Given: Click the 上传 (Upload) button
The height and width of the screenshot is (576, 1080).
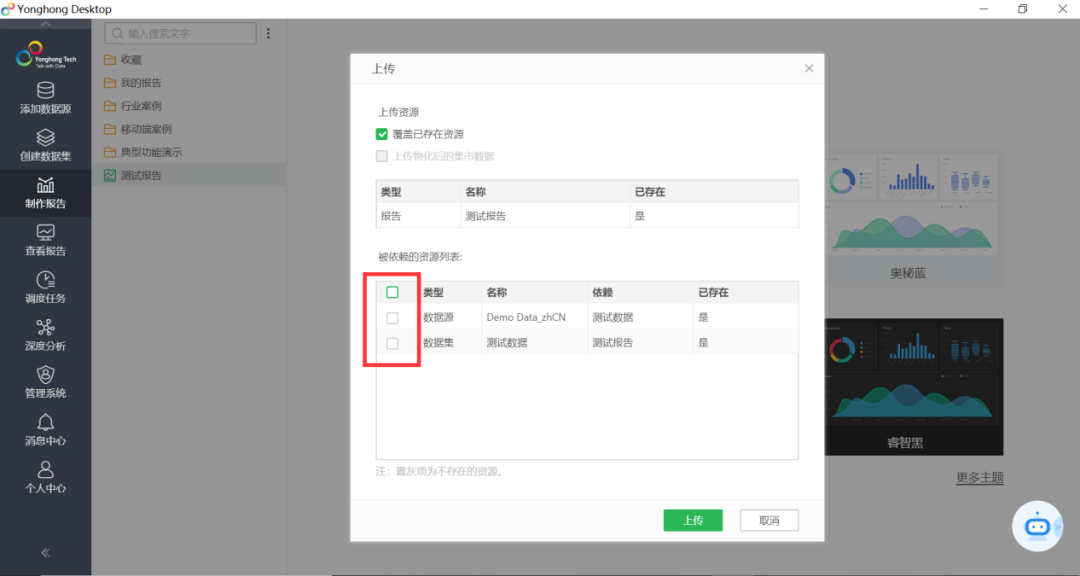Looking at the screenshot, I should point(692,520).
